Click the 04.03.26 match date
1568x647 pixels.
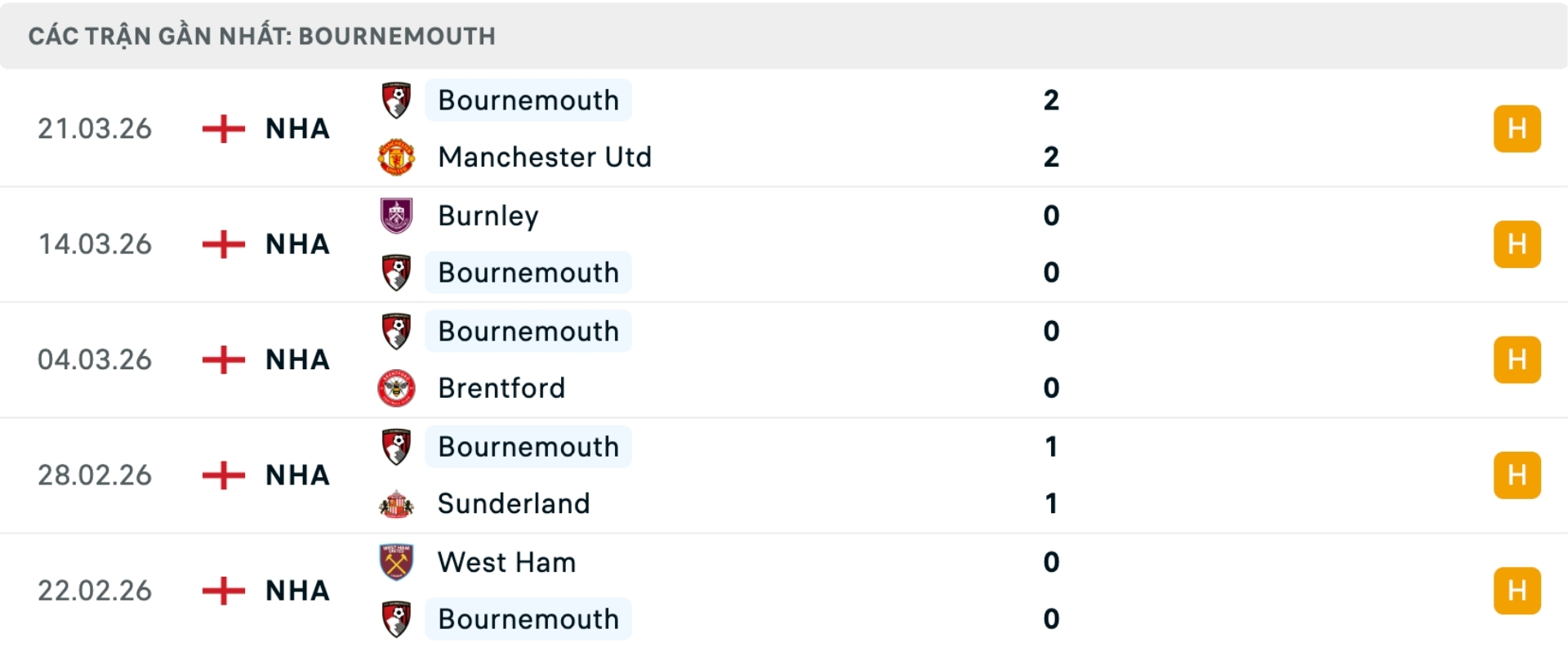pos(95,359)
